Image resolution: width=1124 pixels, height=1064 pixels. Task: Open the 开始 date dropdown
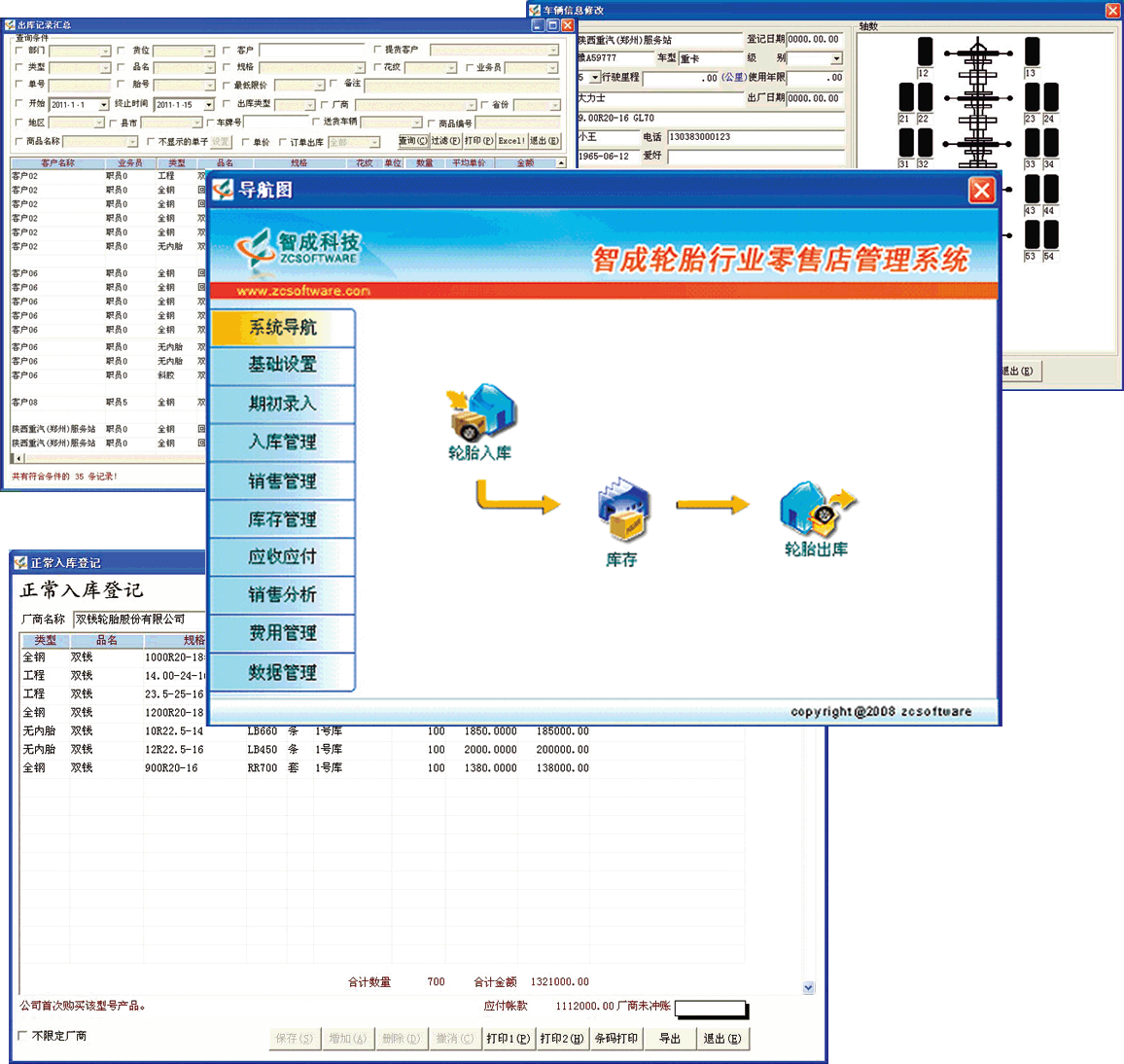(104, 105)
